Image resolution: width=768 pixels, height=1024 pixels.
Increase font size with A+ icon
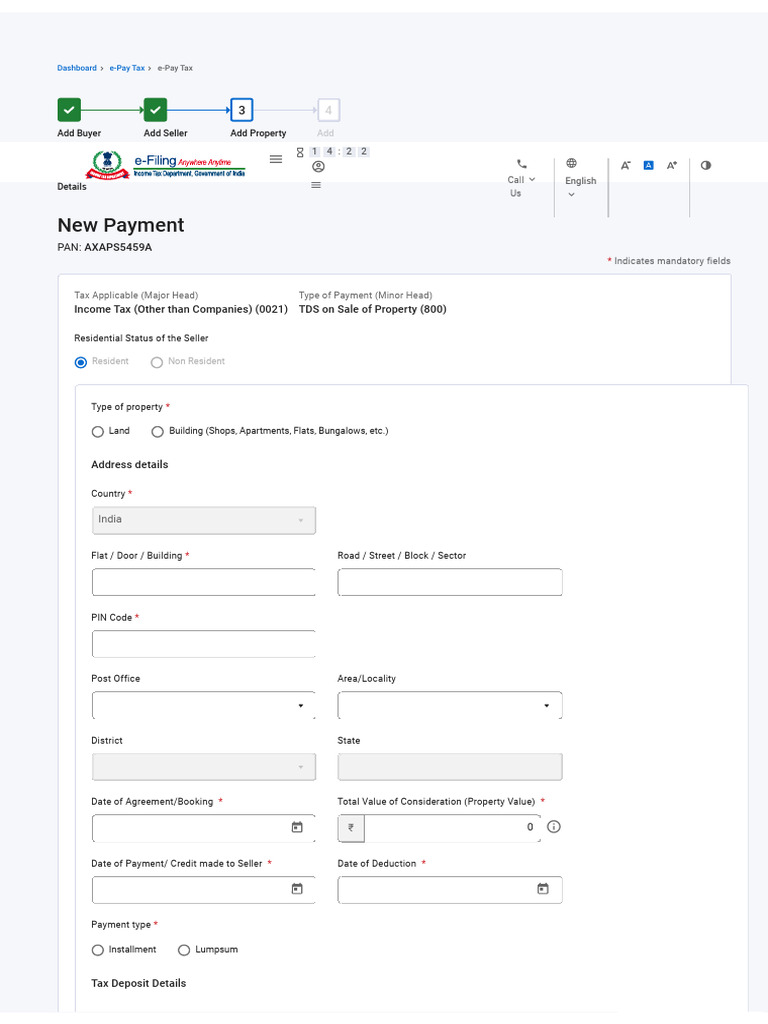672,165
